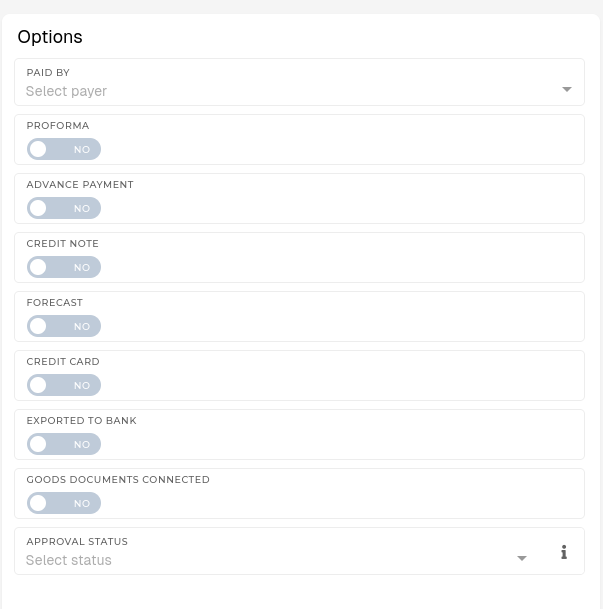The image size is (603, 609).
Task: Enable the Proforma toggle
Action: point(64,149)
